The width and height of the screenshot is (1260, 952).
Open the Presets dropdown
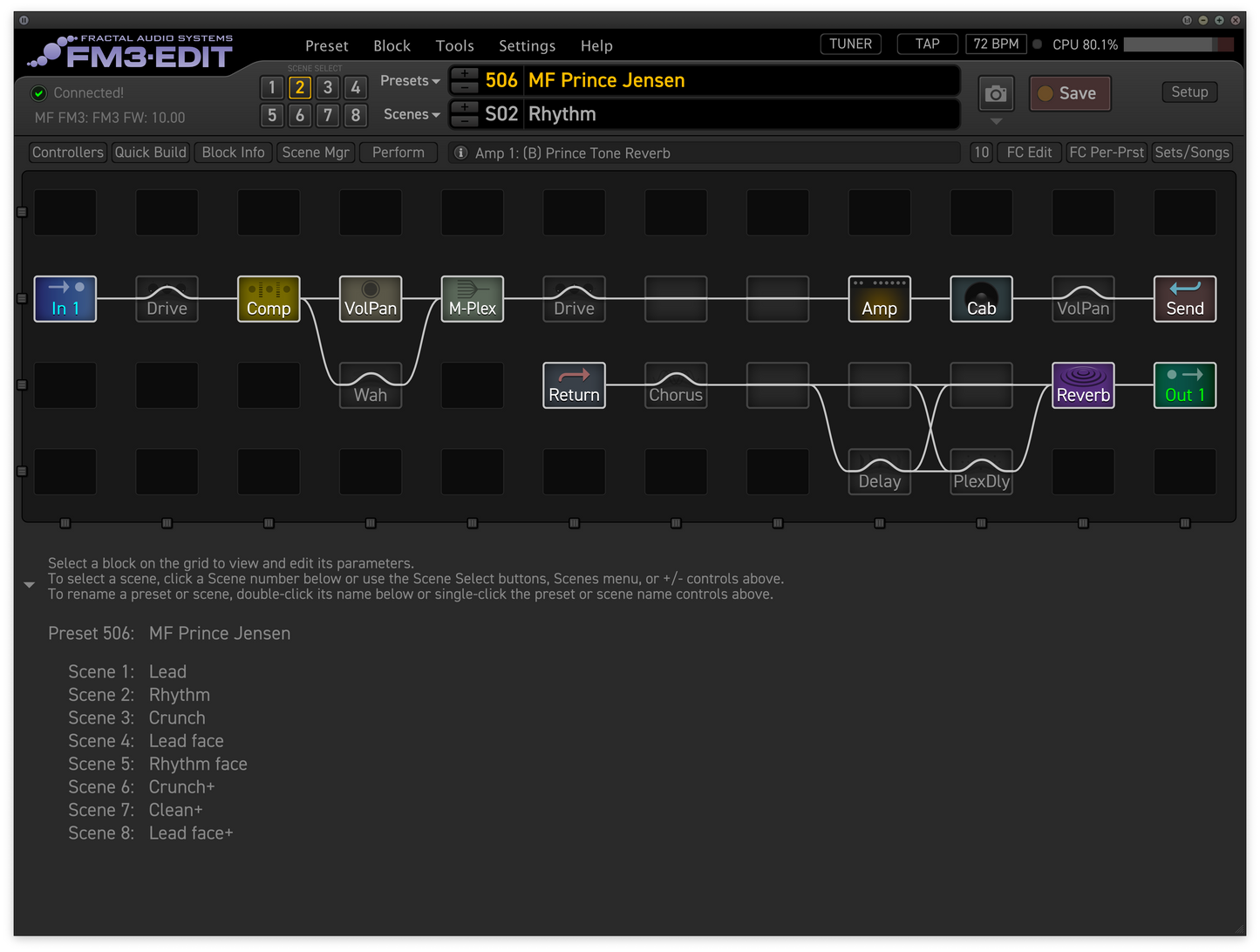point(410,80)
